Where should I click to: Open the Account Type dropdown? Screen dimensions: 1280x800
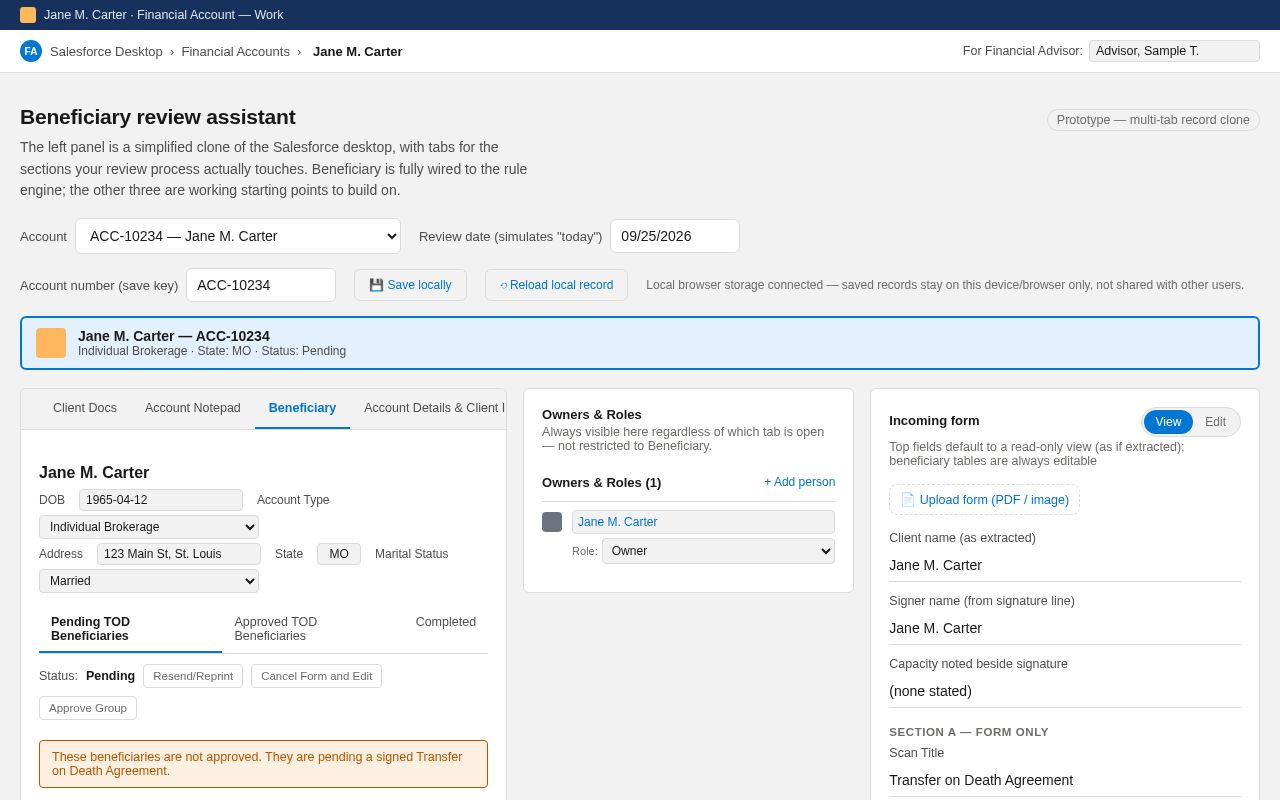click(x=149, y=527)
